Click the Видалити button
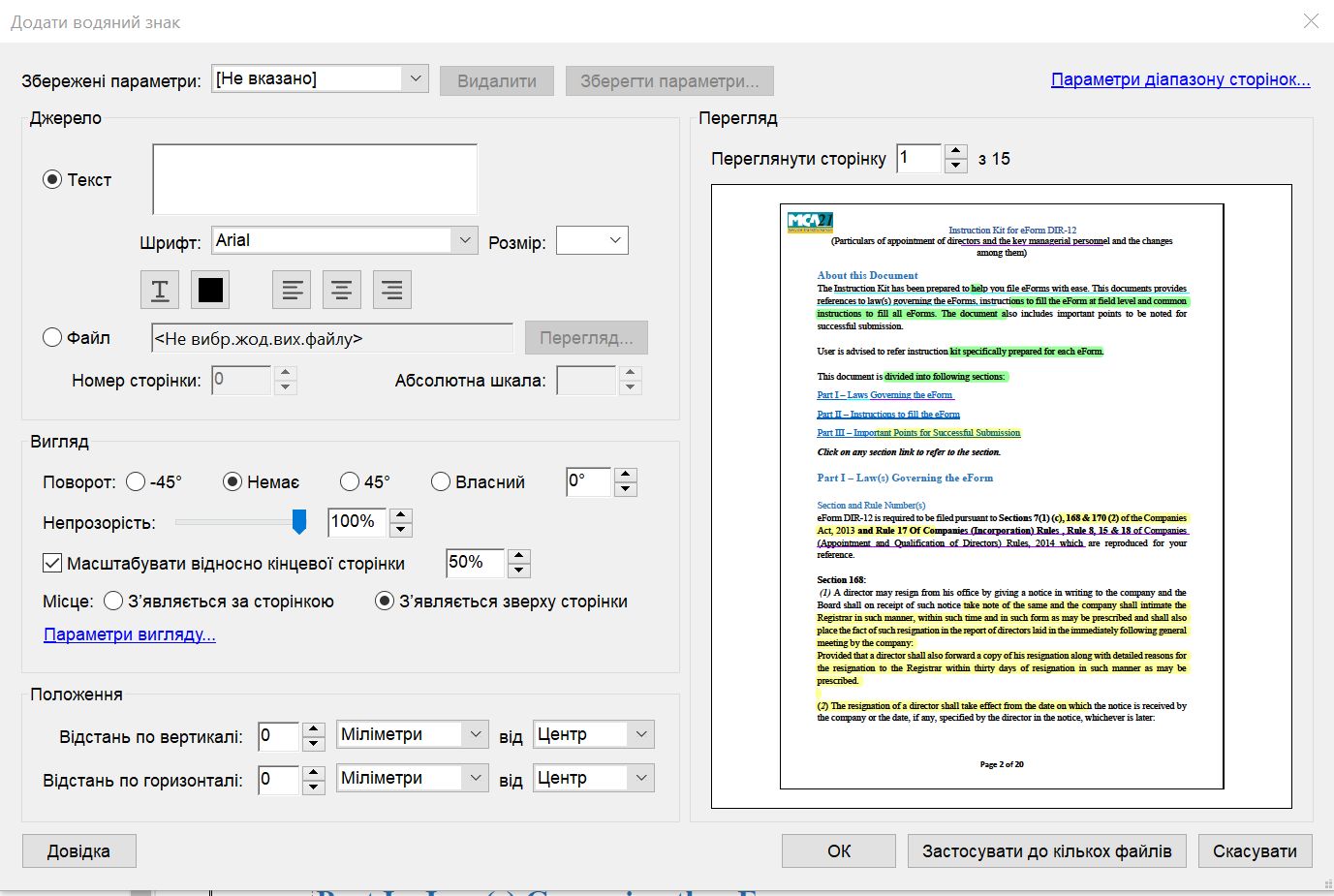The width and height of the screenshot is (1334, 896). [497, 80]
